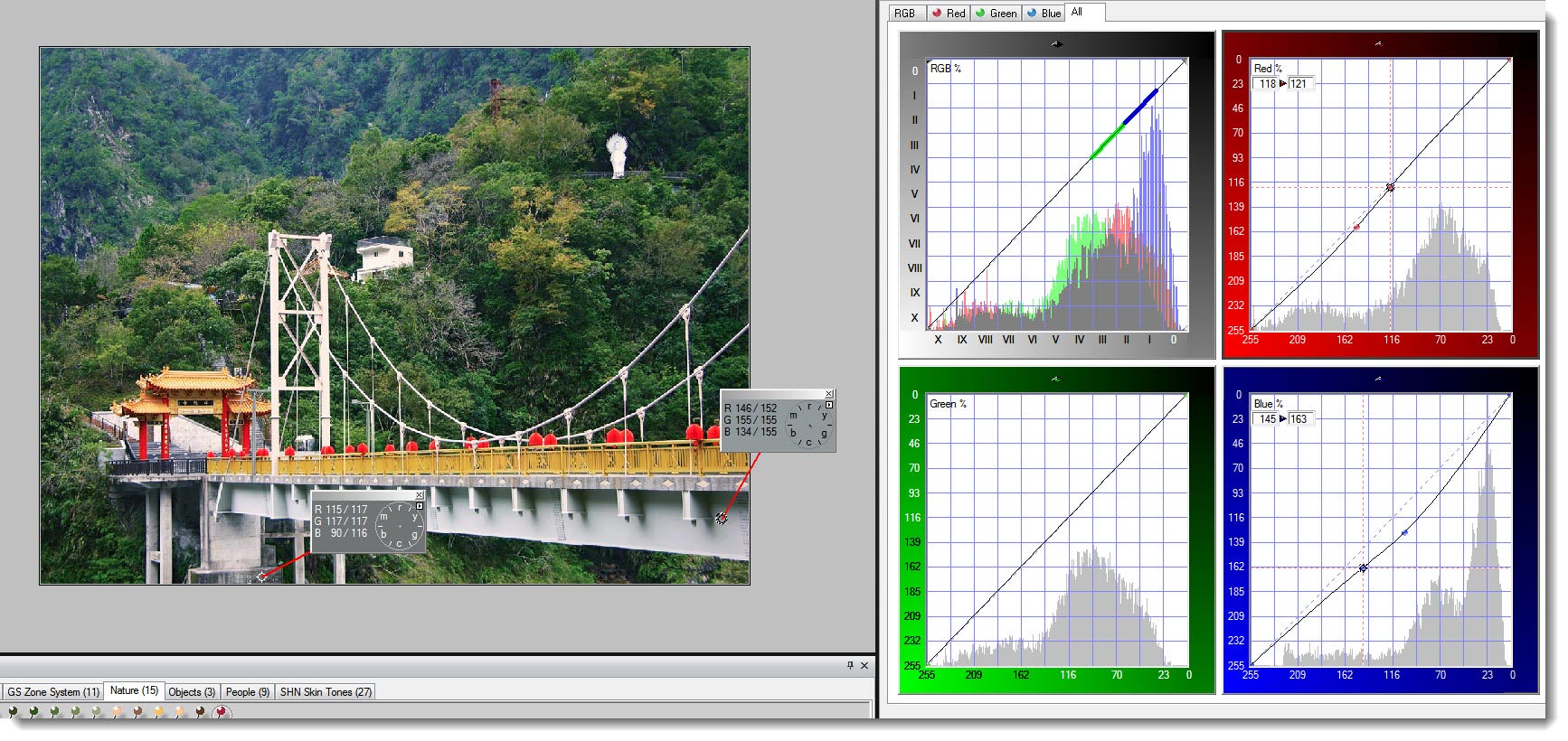The width and height of the screenshot is (1568, 741).
Task: Select the control point on the Blue curve
Action: (1363, 567)
